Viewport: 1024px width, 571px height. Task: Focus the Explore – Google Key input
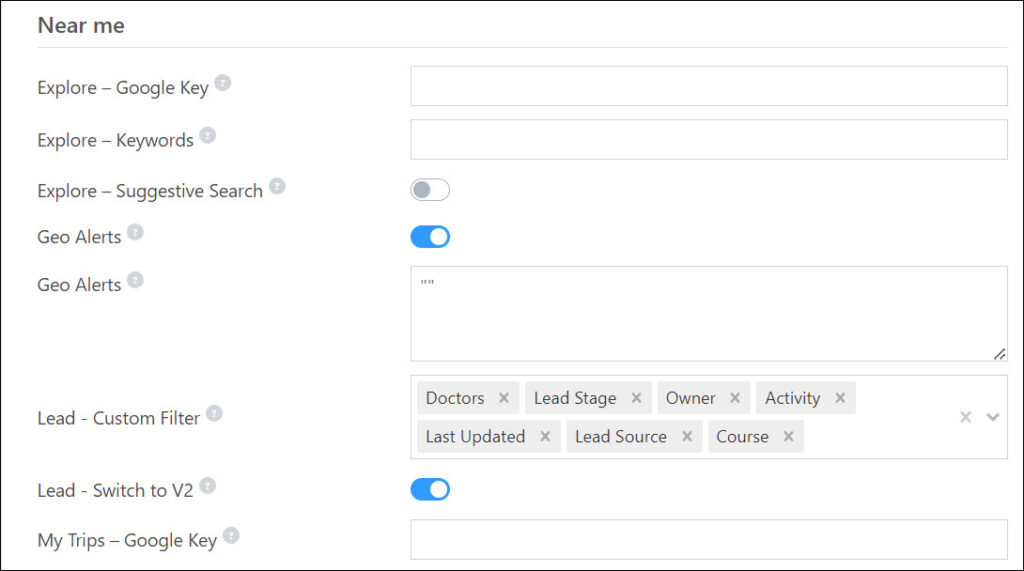(709, 86)
